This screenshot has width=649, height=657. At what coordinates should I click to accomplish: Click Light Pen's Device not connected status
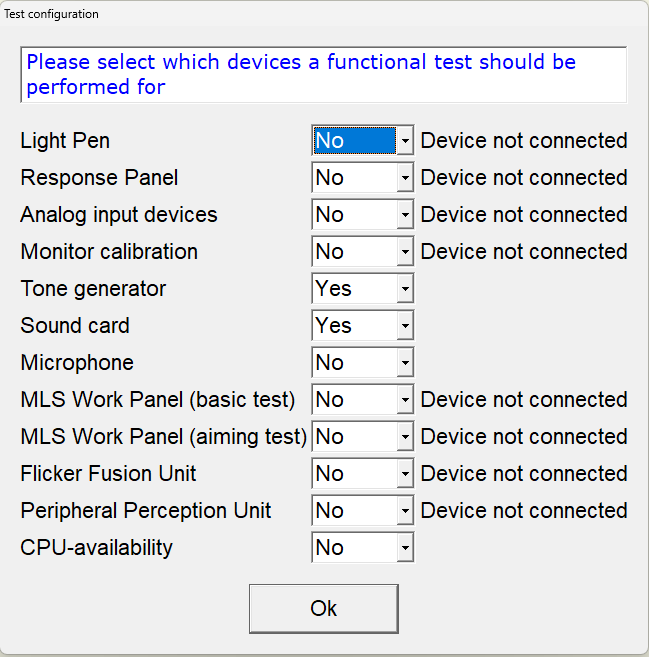[524, 141]
